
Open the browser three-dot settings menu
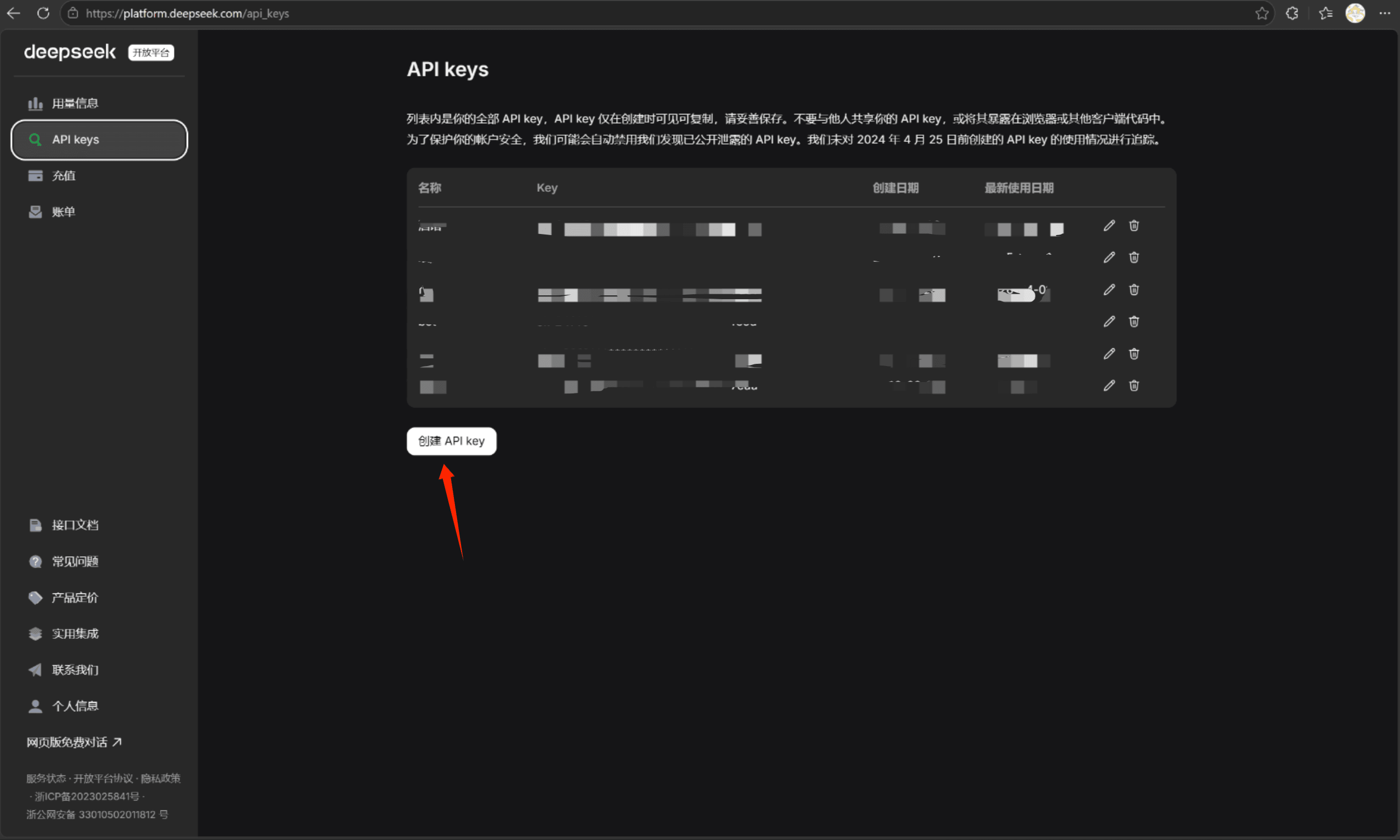pyautogui.click(x=1385, y=13)
